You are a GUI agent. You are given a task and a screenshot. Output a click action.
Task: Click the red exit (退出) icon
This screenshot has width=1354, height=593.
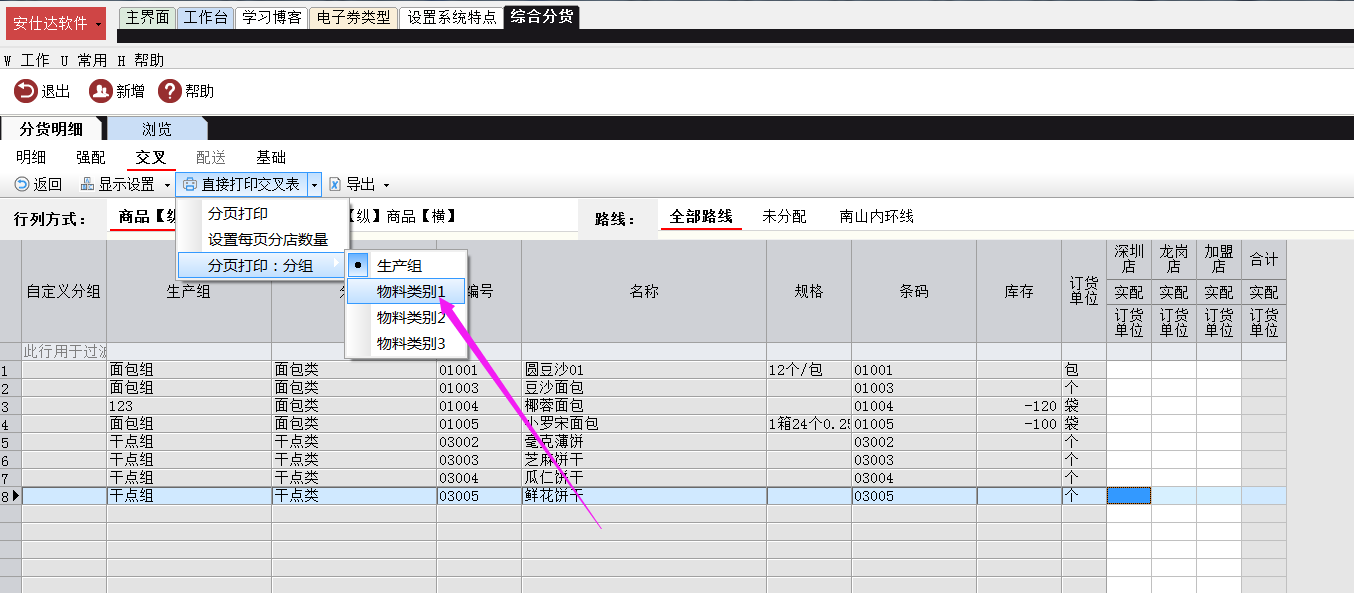(x=25, y=91)
